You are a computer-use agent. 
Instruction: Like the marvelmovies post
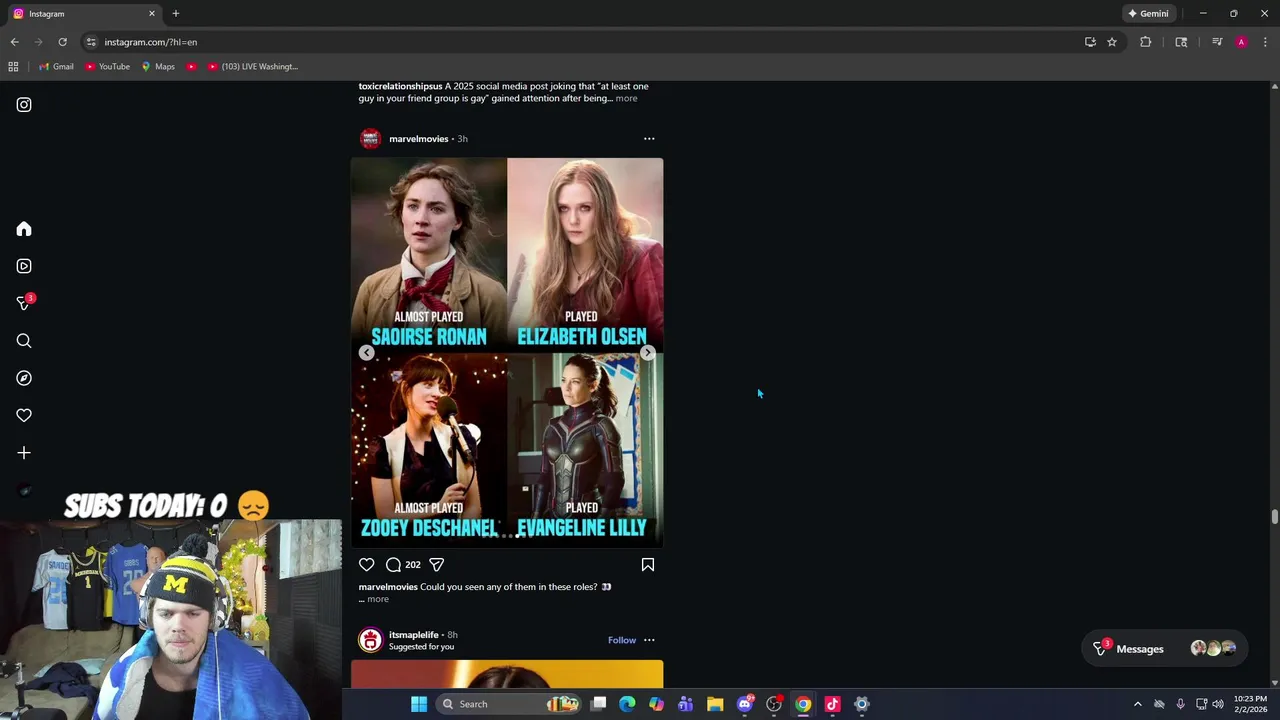[367, 565]
